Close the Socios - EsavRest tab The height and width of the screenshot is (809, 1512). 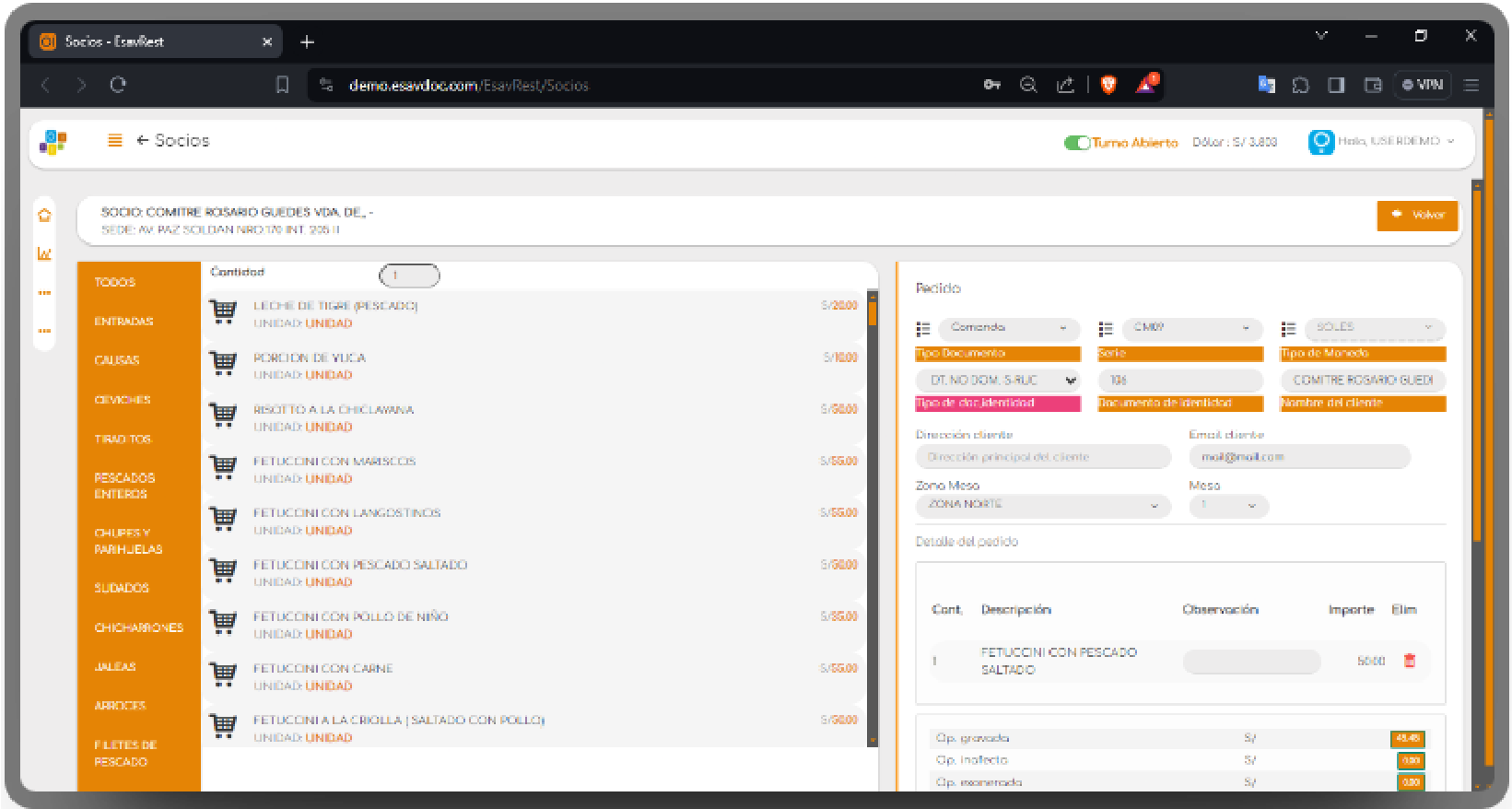[x=267, y=41]
